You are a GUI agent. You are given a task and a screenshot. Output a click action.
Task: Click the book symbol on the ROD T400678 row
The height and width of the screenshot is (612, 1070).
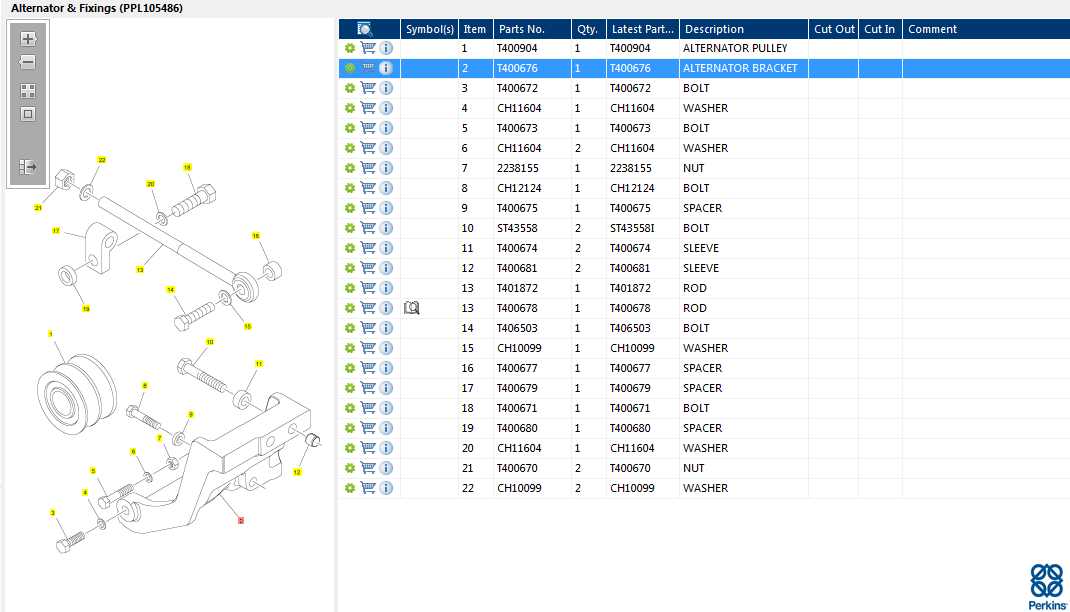(411, 308)
